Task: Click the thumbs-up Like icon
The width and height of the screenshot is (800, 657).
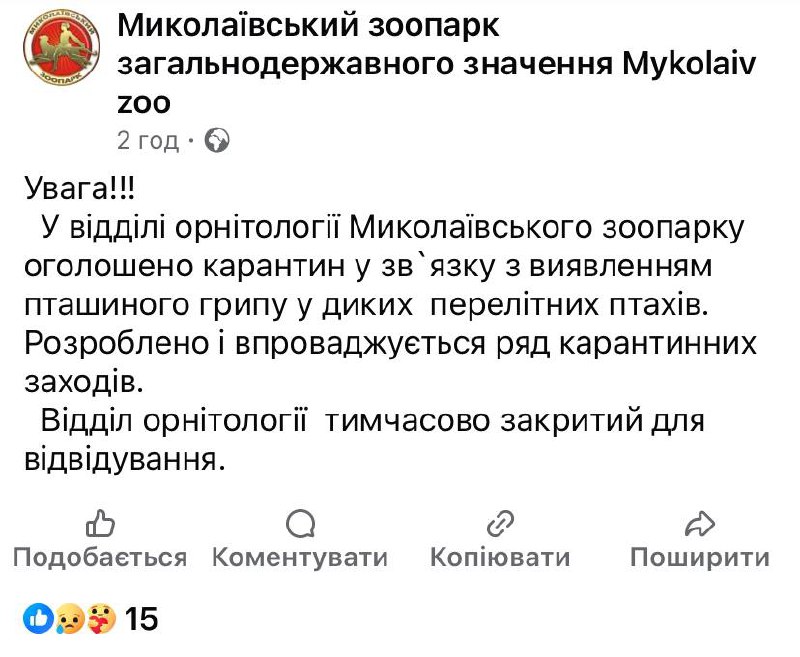Action: click(100, 523)
